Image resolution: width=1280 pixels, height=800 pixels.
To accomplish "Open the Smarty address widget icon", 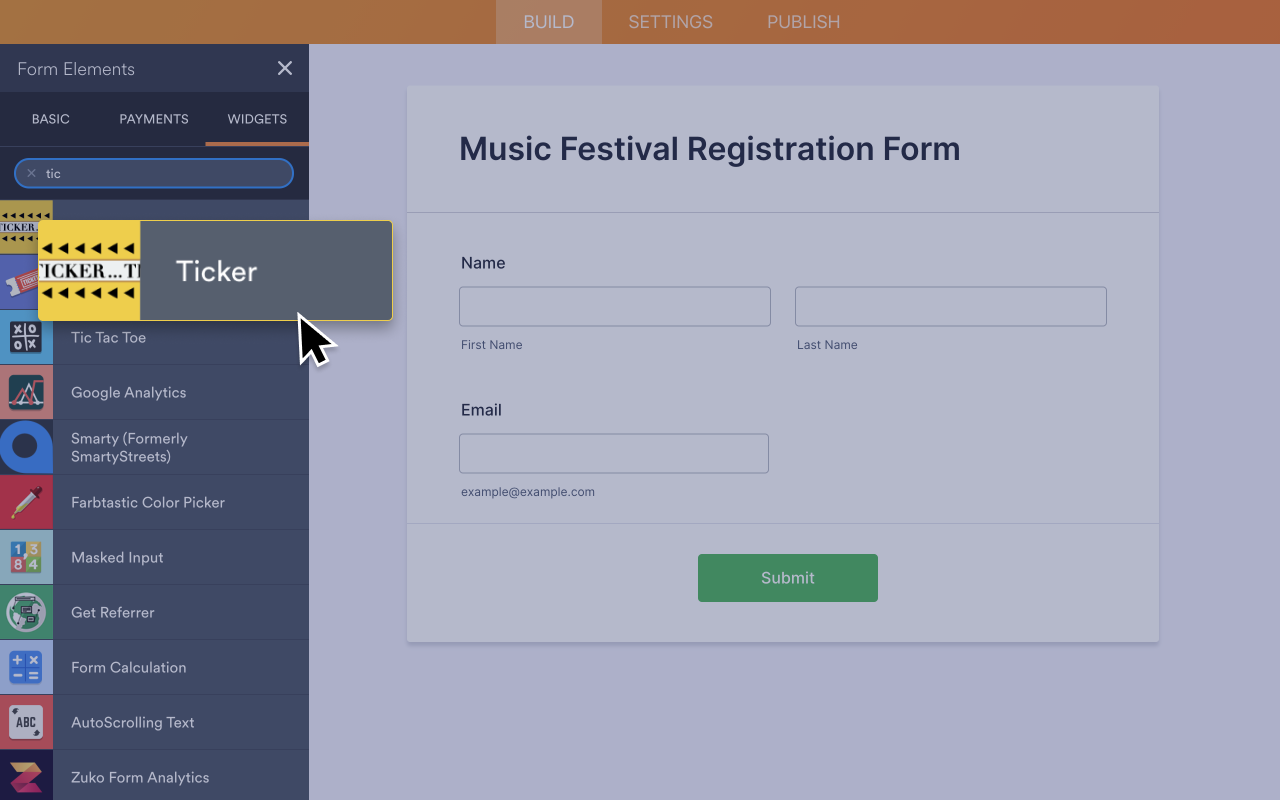I will pos(24,447).
